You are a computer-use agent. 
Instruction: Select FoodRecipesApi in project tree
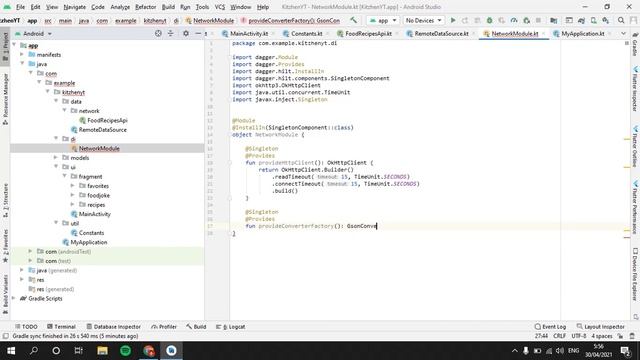(107, 120)
